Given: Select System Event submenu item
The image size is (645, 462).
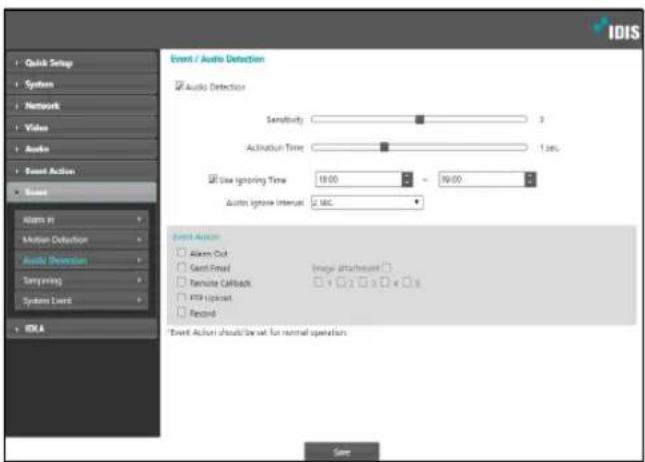Looking at the screenshot, I should coord(81,300).
